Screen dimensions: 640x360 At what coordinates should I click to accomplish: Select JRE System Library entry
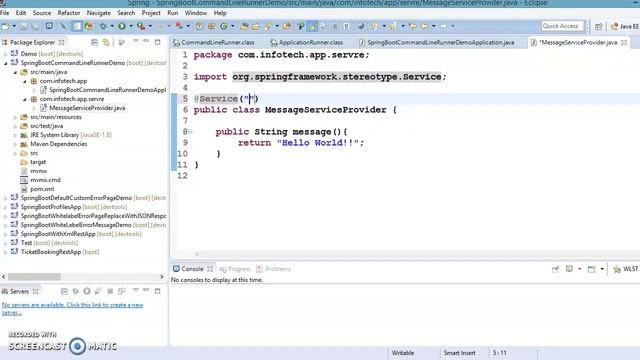(70, 135)
